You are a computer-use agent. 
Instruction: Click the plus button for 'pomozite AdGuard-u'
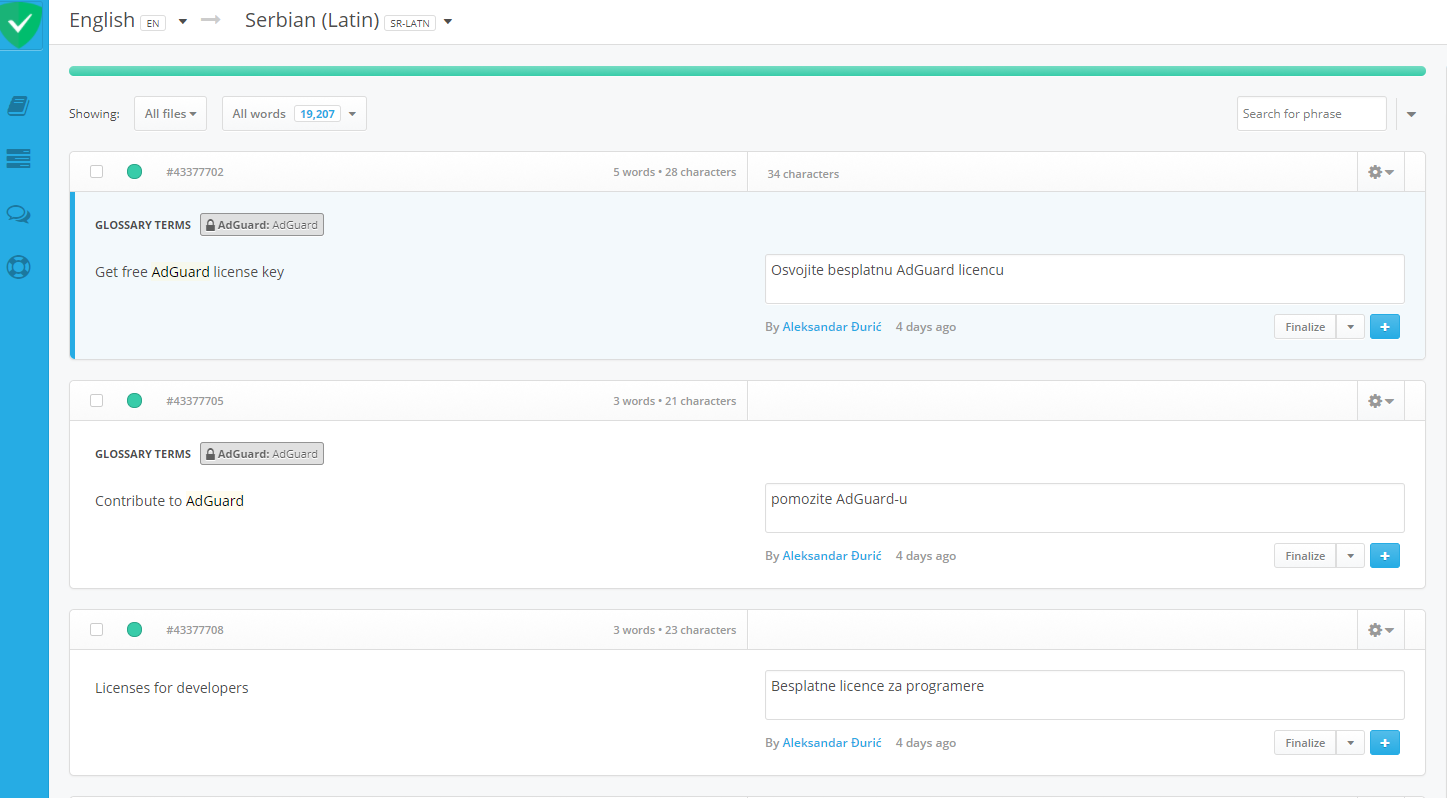tap(1384, 556)
